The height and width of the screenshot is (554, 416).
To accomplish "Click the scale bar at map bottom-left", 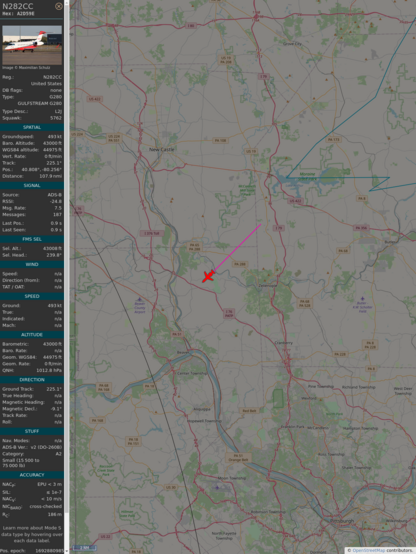I will (84, 548).
